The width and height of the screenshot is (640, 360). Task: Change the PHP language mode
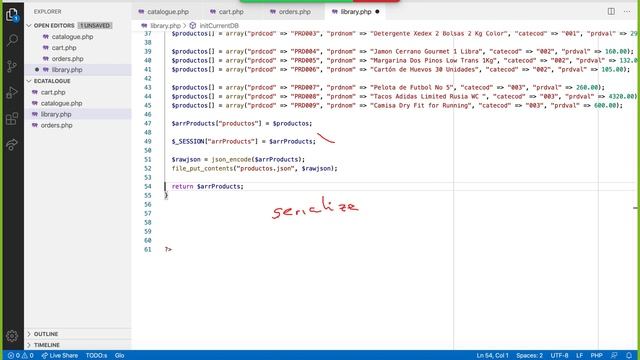pyautogui.click(x=596, y=356)
